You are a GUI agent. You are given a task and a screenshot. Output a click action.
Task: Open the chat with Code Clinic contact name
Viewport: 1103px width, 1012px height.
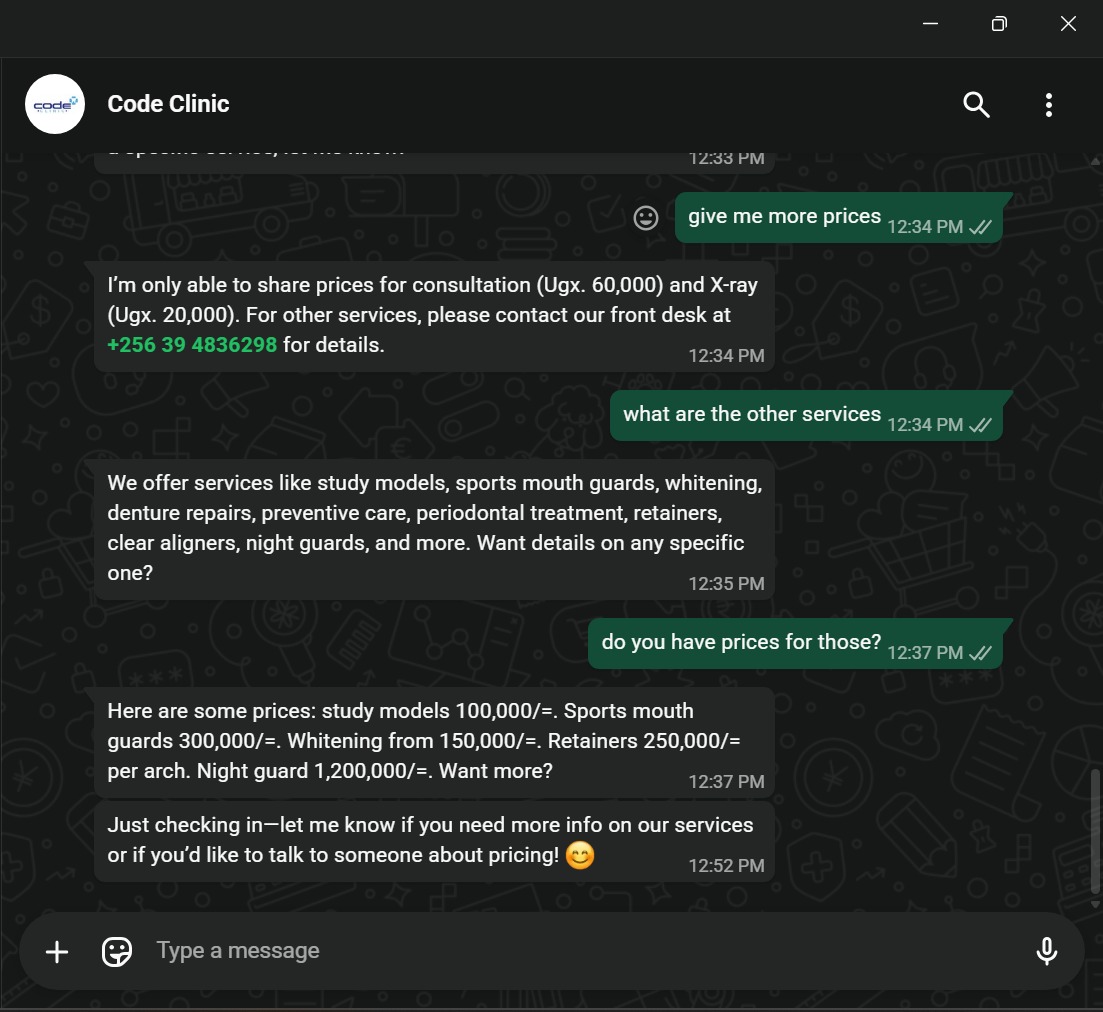(168, 104)
